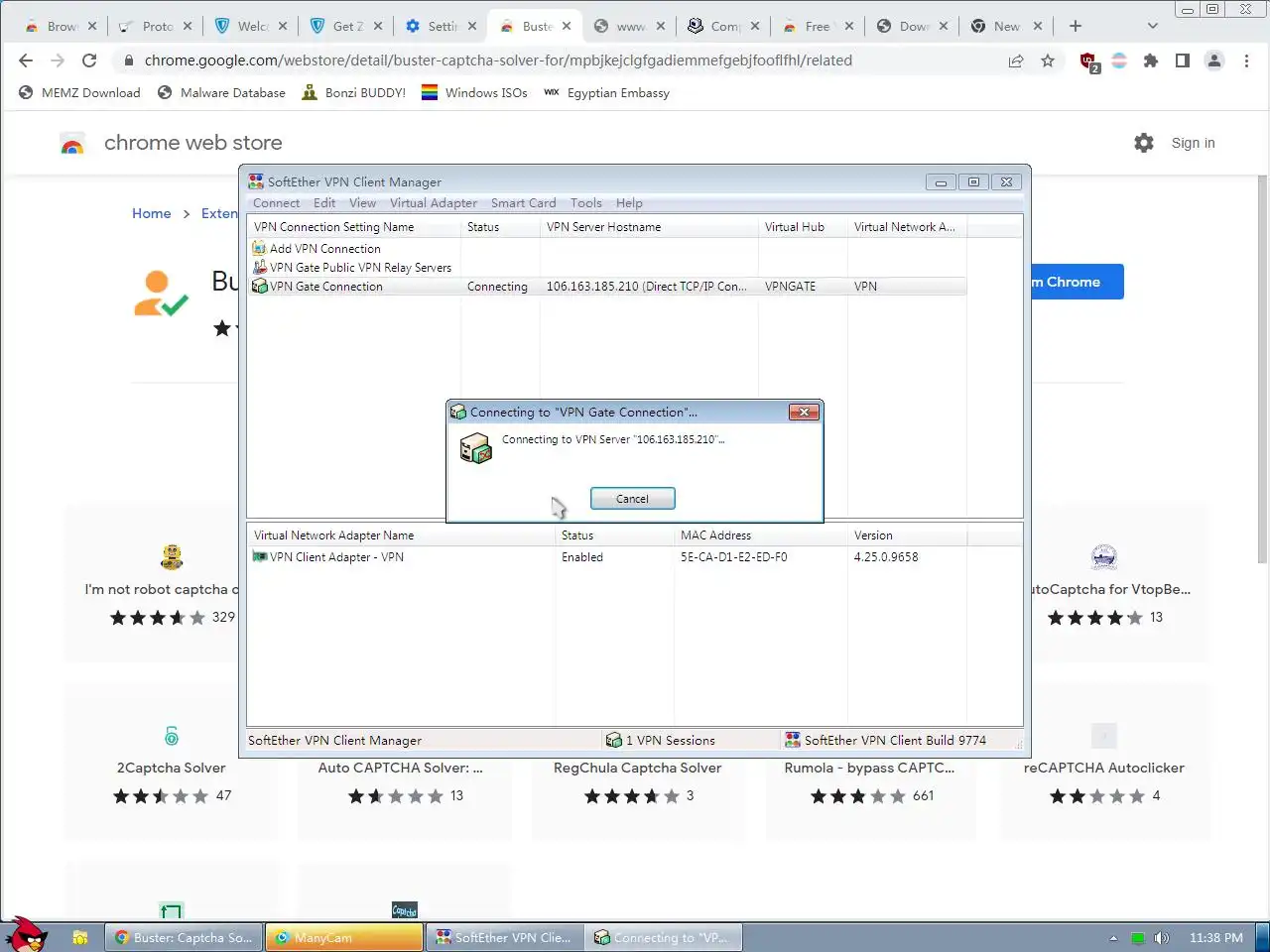This screenshot has height=952, width=1270.
Task: Click the Angry Birds start button
Action: [26, 934]
